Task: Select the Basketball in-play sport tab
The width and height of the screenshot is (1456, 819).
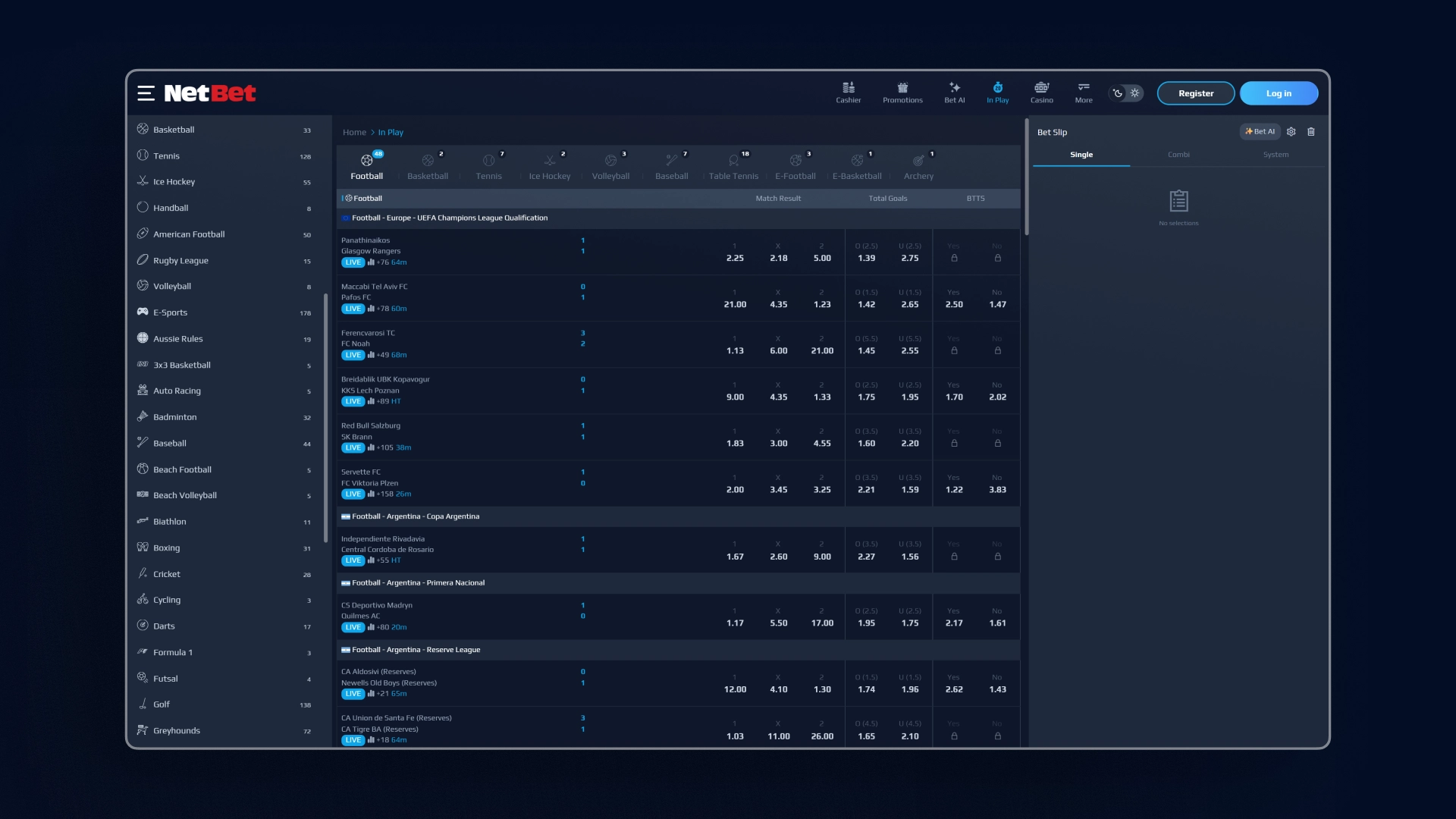Action: (428, 167)
